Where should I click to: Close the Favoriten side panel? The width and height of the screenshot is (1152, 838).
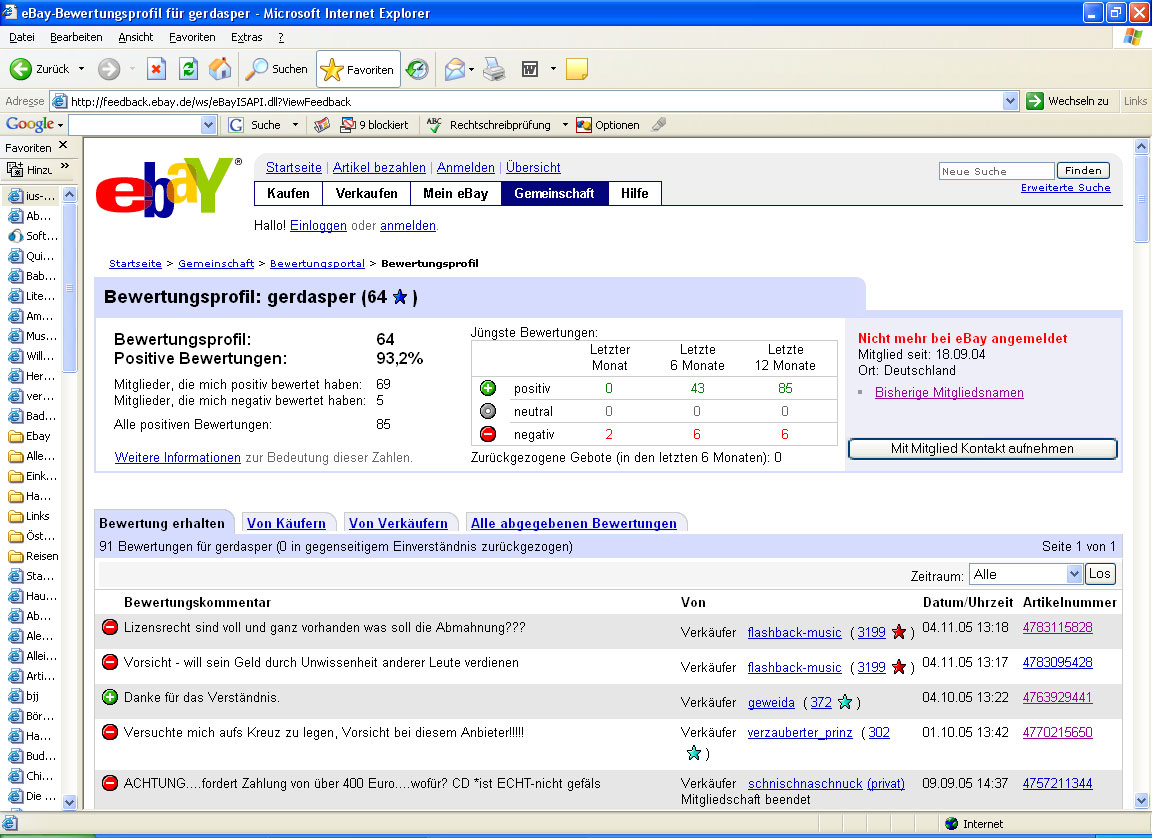pos(63,145)
